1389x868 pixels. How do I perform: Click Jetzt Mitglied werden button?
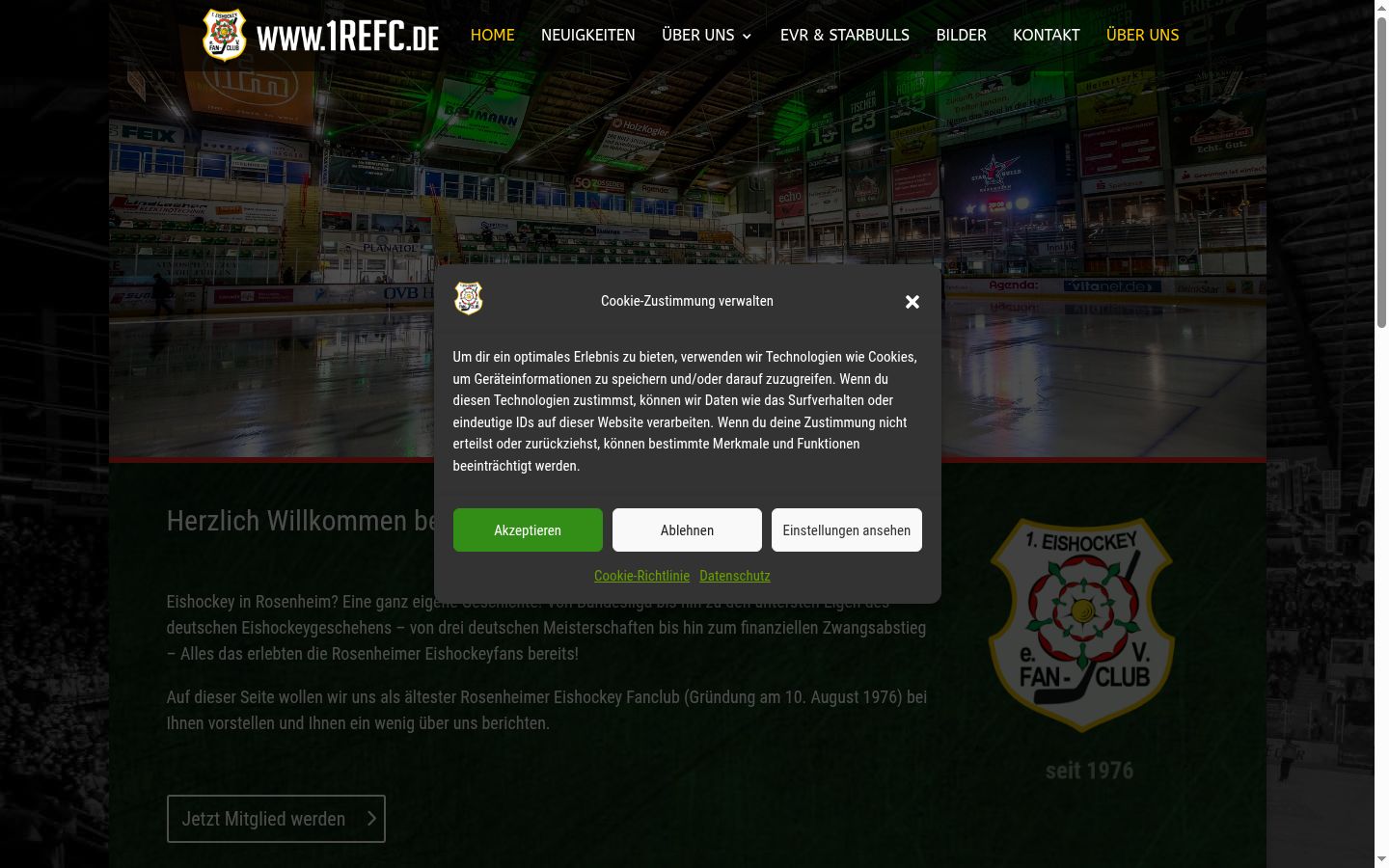(276, 819)
